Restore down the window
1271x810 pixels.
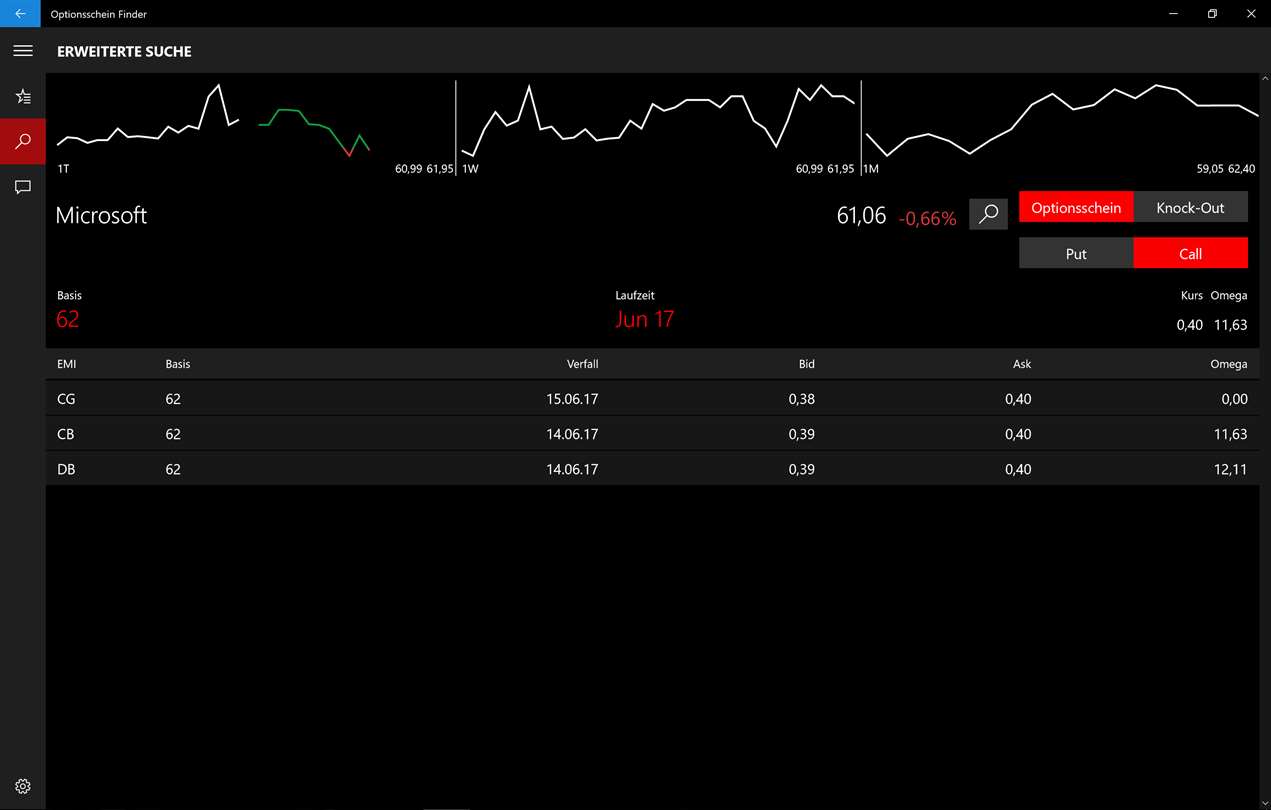pyautogui.click(x=1212, y=14)
